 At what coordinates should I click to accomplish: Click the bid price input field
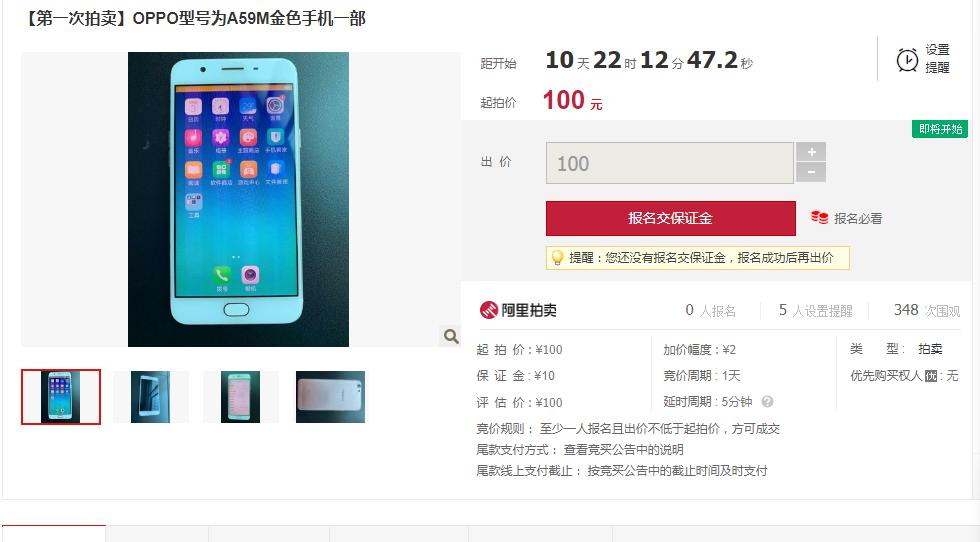(669, 163)
